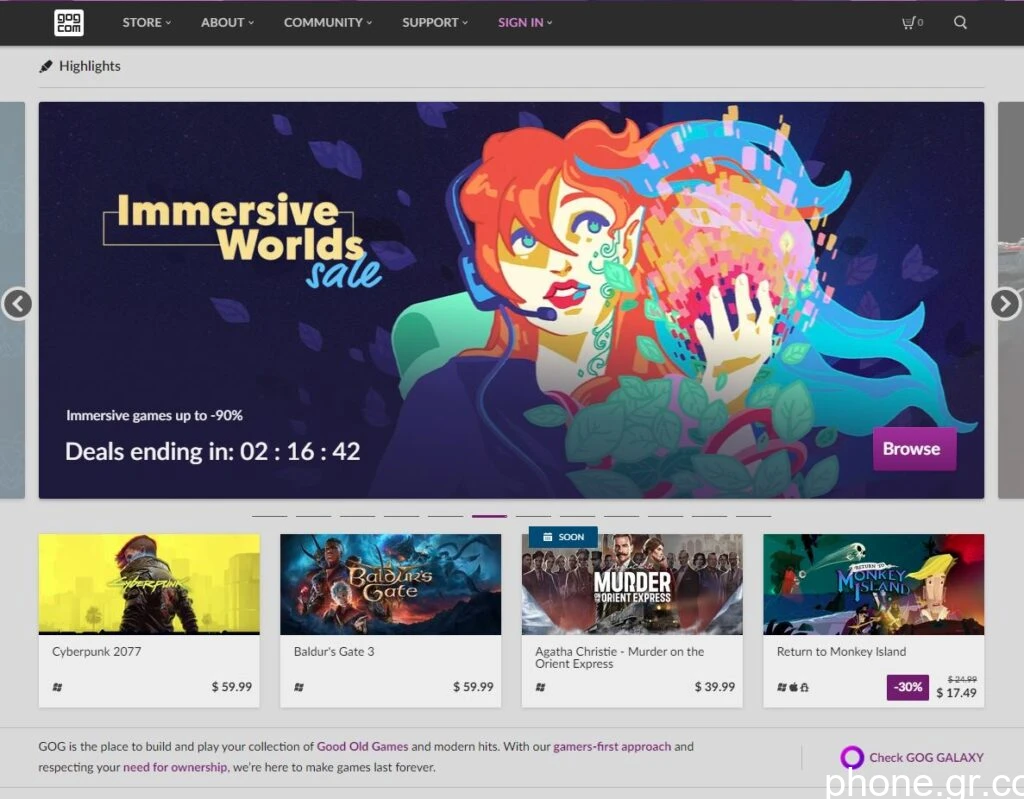This screenshot has width=1024, height=799.
Task: Open the Baldur's Gate 3 cover image
Action: pos(391,584)
